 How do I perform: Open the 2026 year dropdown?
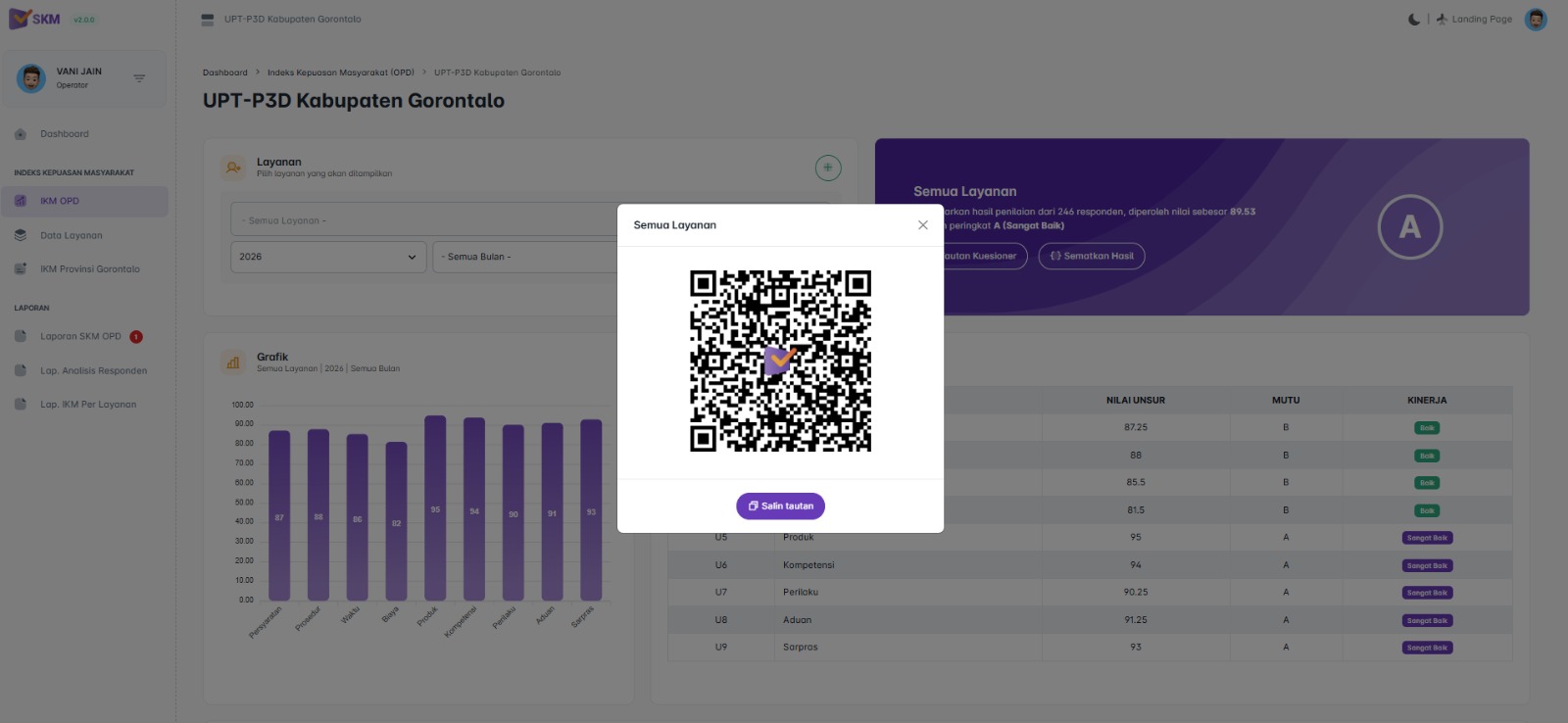click(328, 257)
